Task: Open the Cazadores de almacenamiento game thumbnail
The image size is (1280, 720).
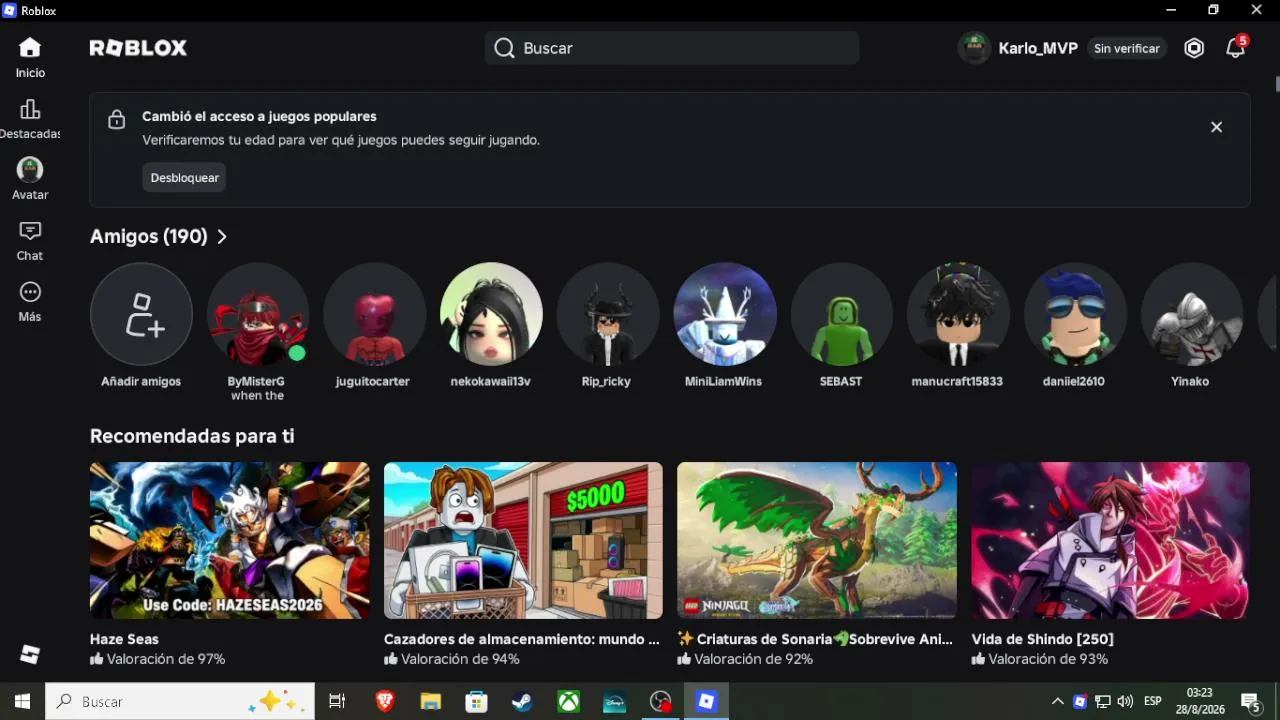Action: pos(523,540)
